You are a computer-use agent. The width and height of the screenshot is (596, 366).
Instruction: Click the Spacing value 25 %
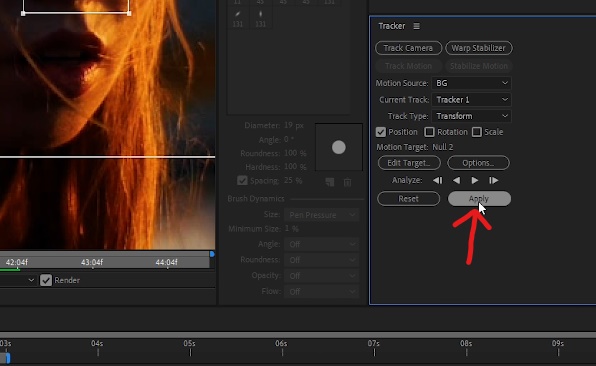click(x=293, y=181)
